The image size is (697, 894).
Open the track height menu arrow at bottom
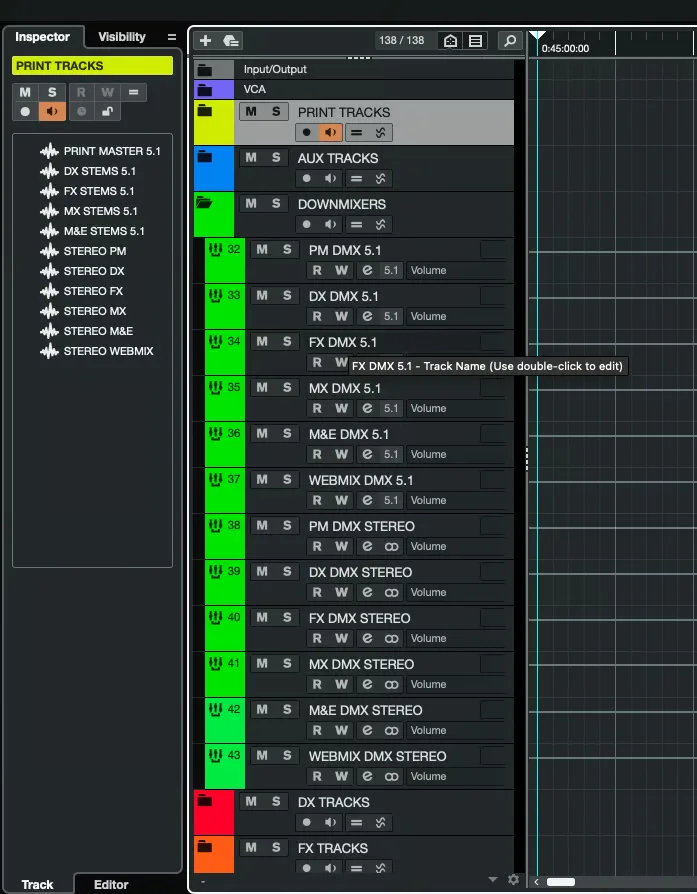[493, 880]
